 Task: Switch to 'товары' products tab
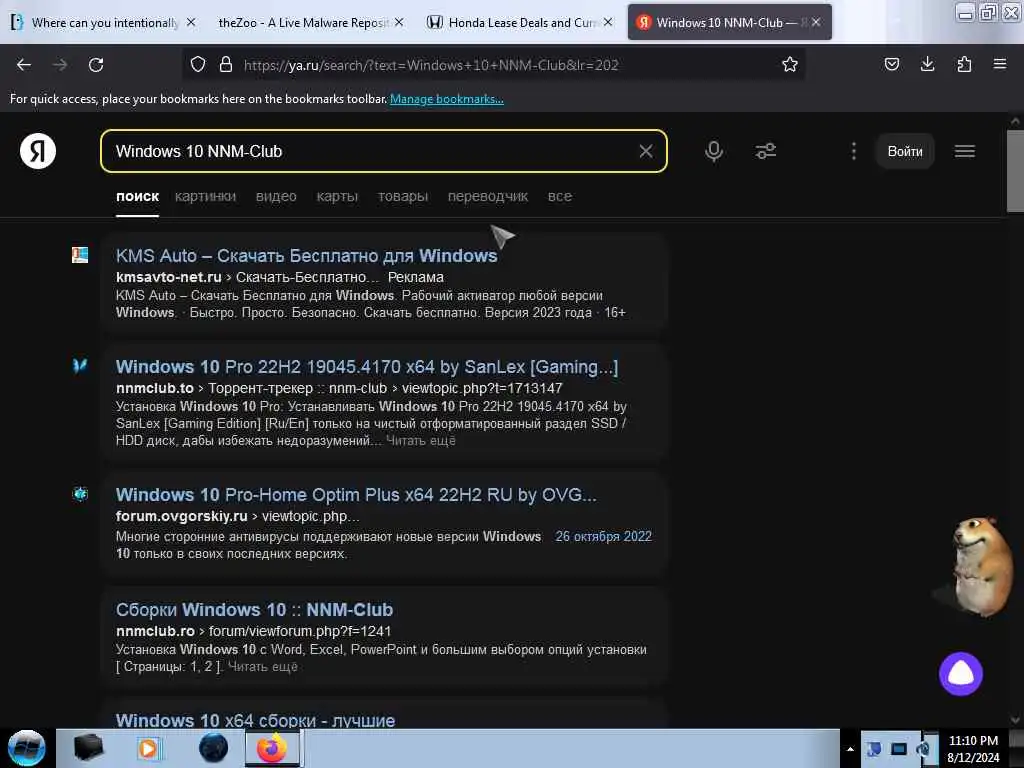(402, 197)
